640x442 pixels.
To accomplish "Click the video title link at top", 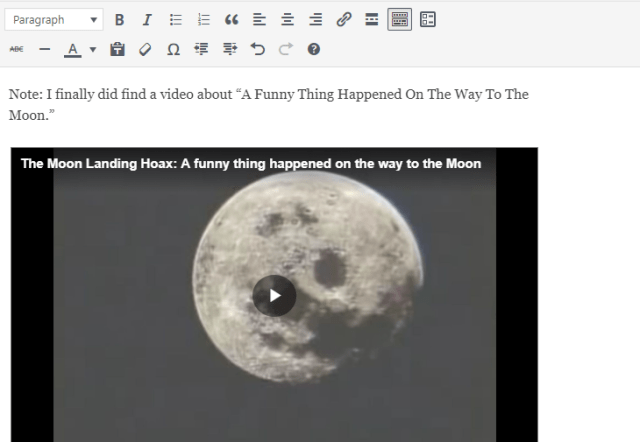I will tap(251, 163).
